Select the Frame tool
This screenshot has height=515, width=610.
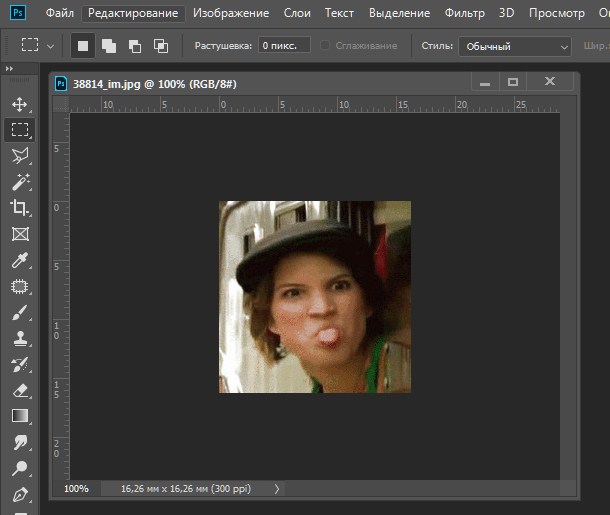tap(19, 234)
